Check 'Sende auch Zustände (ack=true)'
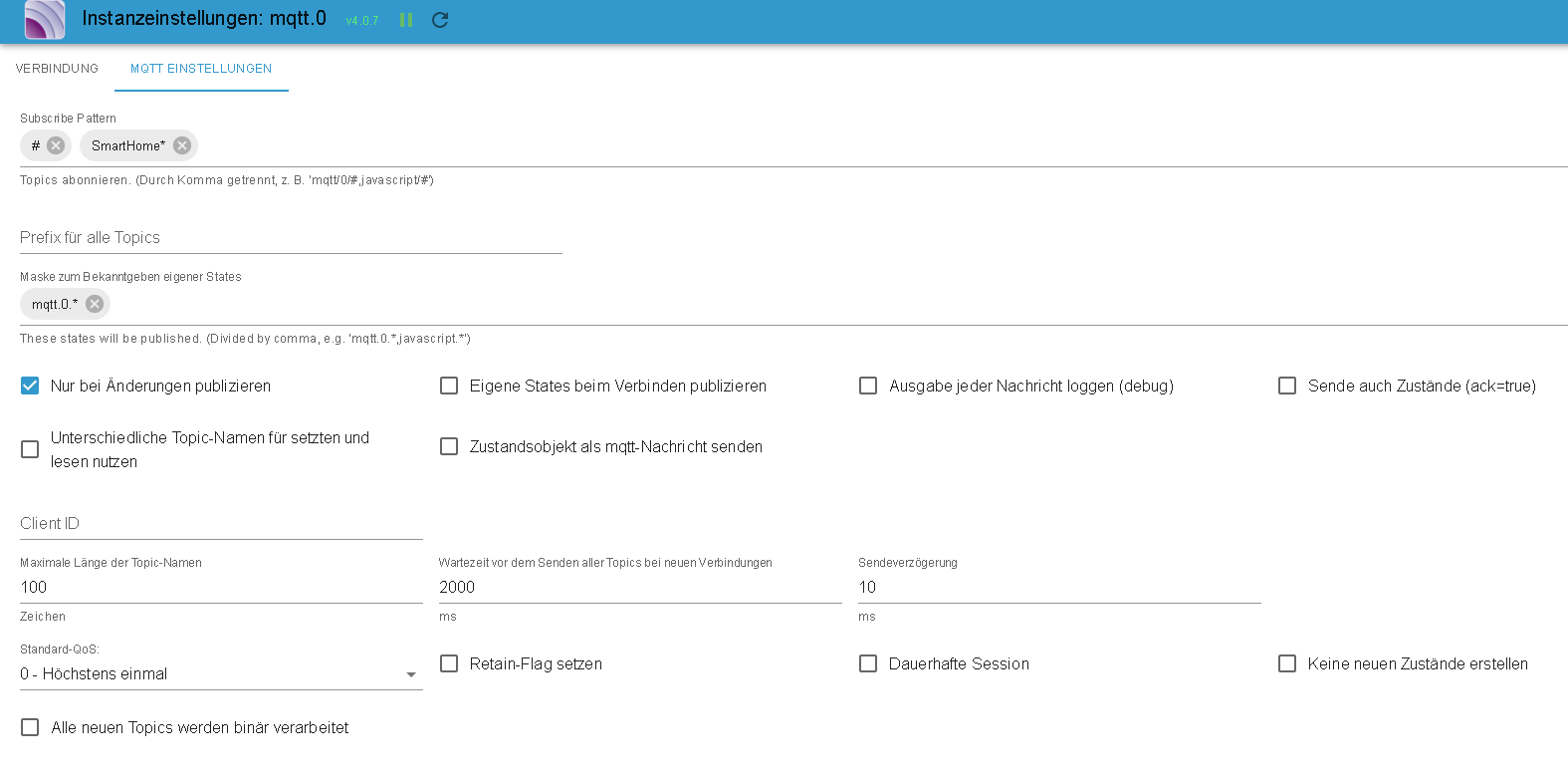 (x=1287, y=386)
